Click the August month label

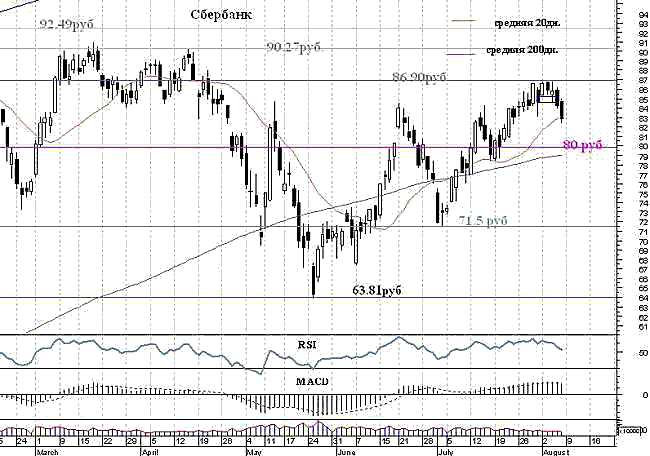pyautogui.click(x=556, y=452)
